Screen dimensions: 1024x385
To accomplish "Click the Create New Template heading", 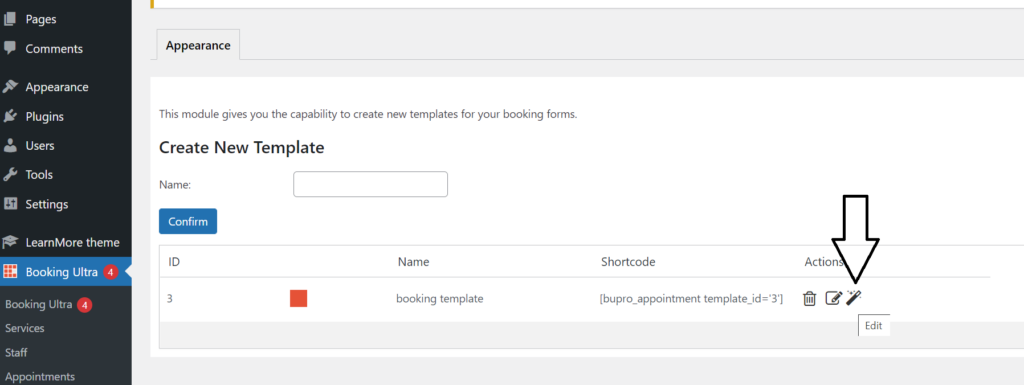I will point(242,147).
